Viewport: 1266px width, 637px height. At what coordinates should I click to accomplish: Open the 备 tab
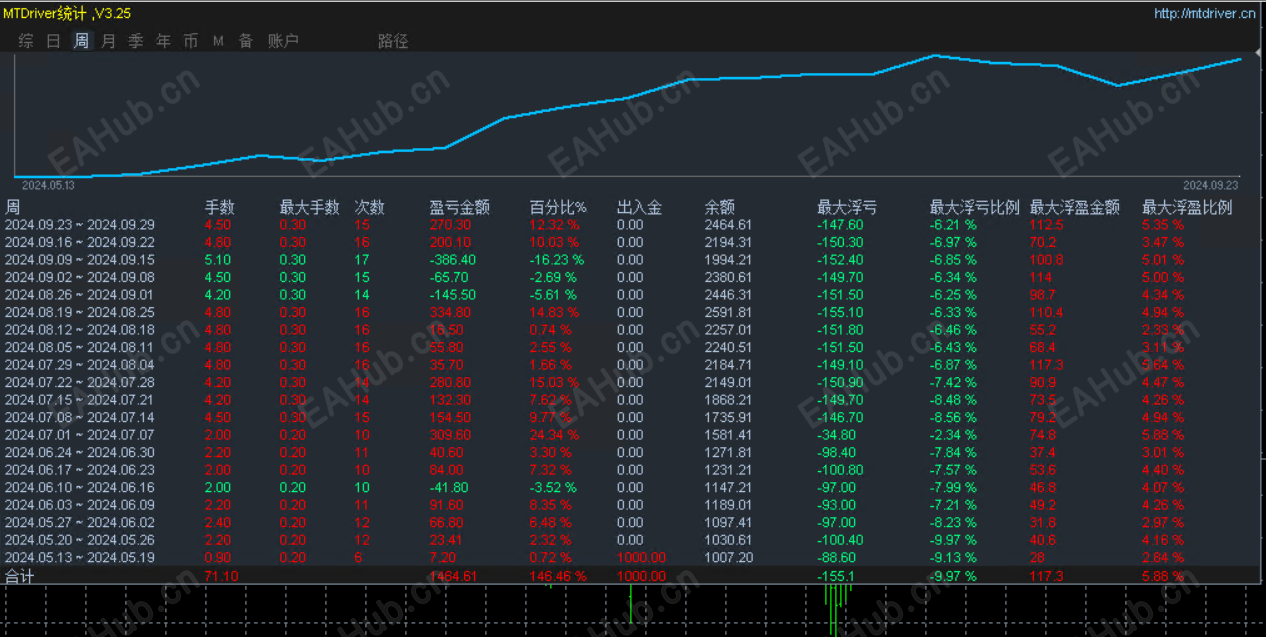pyautogui.click(x=245, y=41)
